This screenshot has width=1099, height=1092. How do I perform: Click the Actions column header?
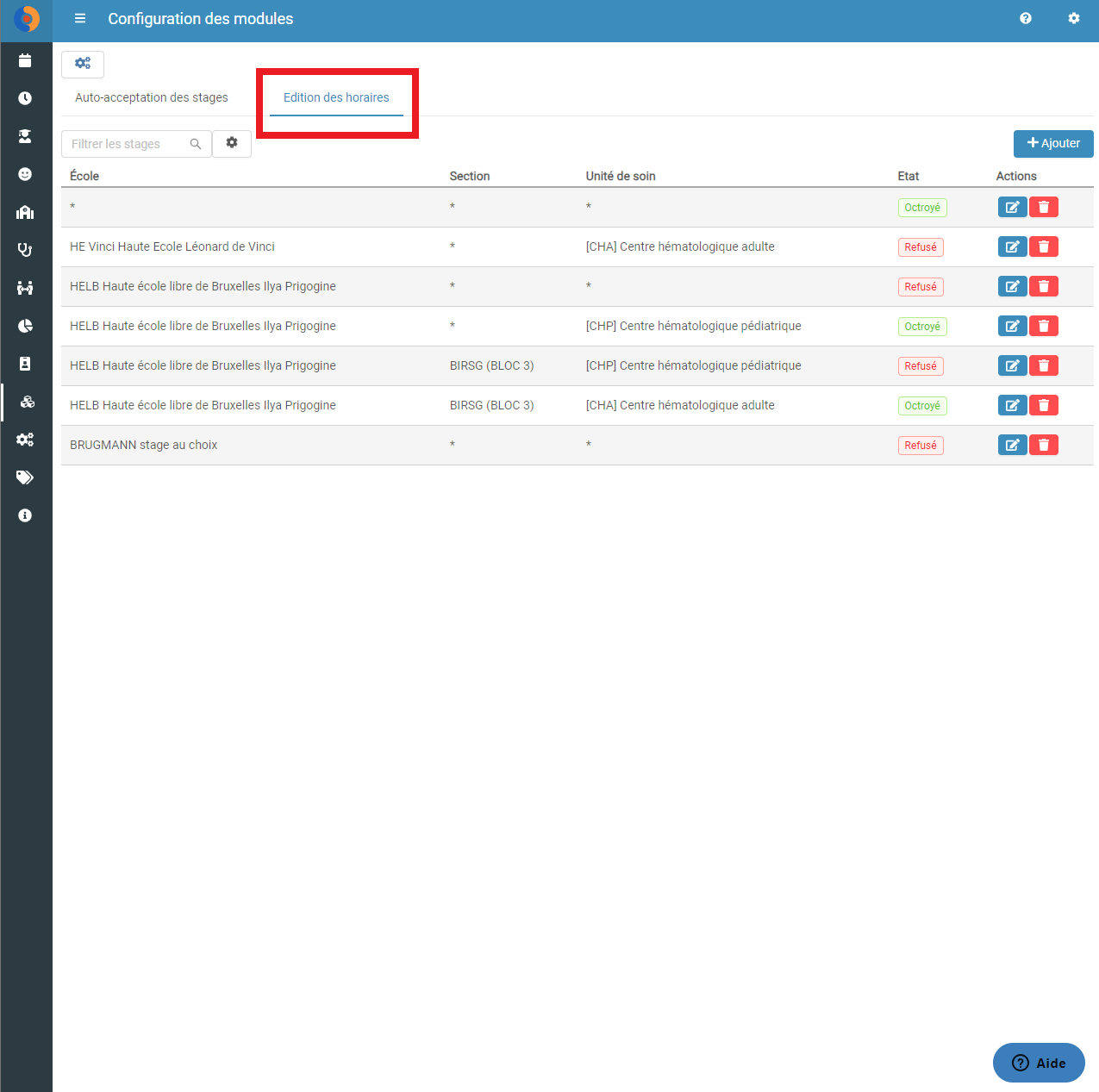[x=1016, y=176]
